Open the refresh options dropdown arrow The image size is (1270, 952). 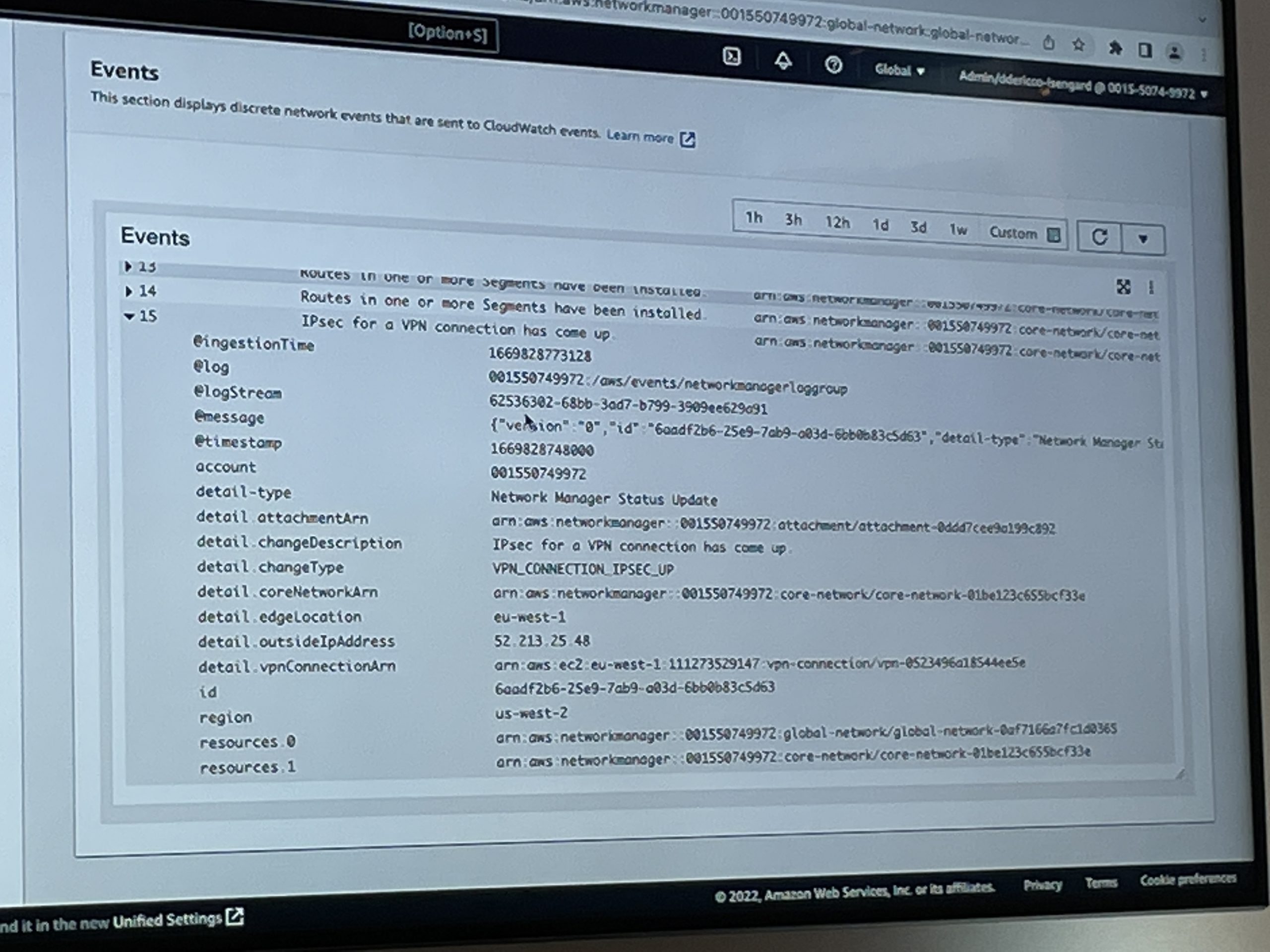pyautogui.click(x=1143, y=238)
